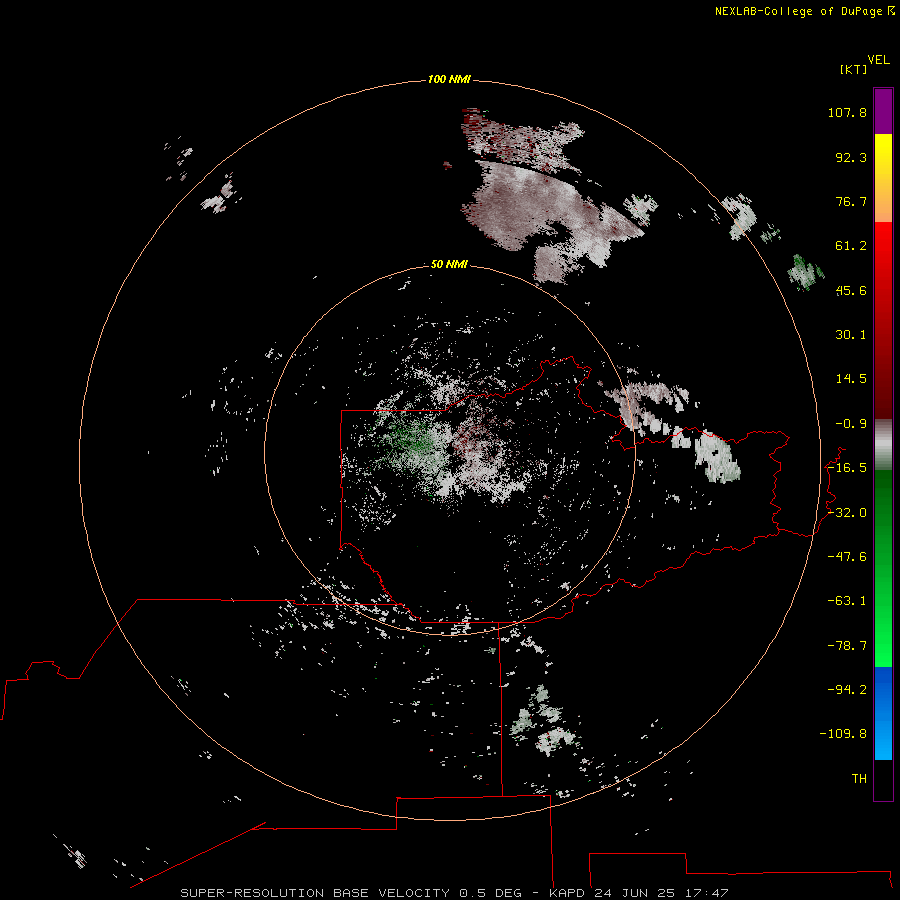Click the -16.5 velocity scale value
This screenshot has width=900, height=900.
pos(847,468)
